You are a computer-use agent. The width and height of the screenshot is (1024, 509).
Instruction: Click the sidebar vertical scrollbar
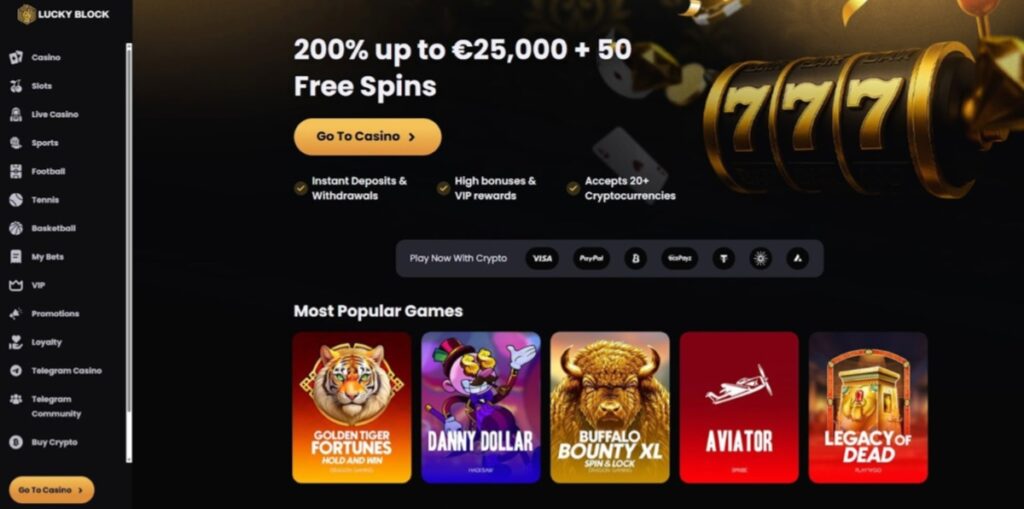[129, 253]
